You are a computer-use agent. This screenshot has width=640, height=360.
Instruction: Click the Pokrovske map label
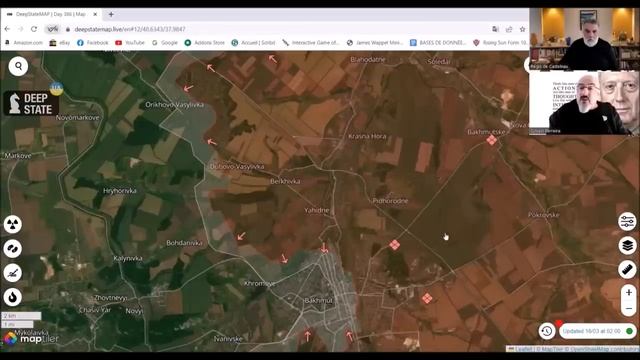pyautogui.click(x=544, y=215)
